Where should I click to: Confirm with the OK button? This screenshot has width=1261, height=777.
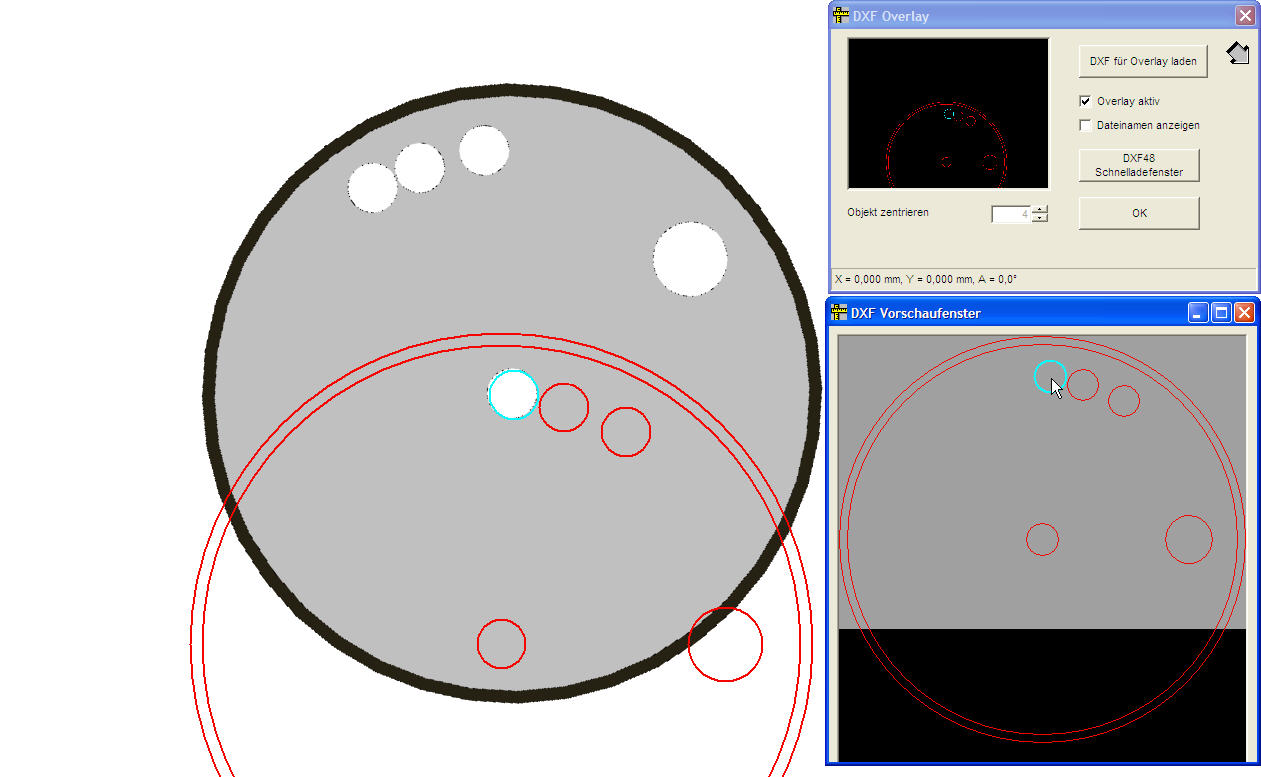coord(1138,213)
